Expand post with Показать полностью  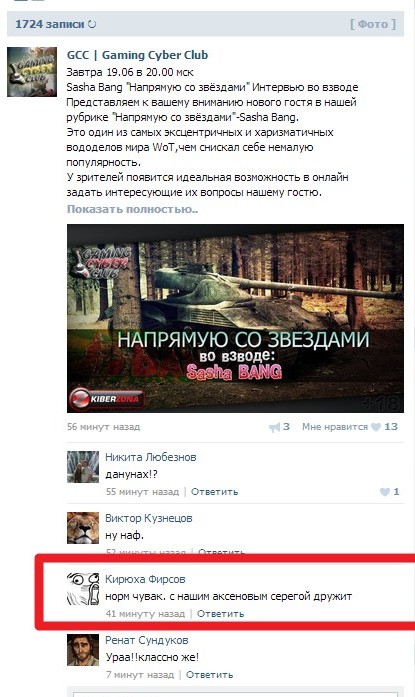(x=132, y=209)
